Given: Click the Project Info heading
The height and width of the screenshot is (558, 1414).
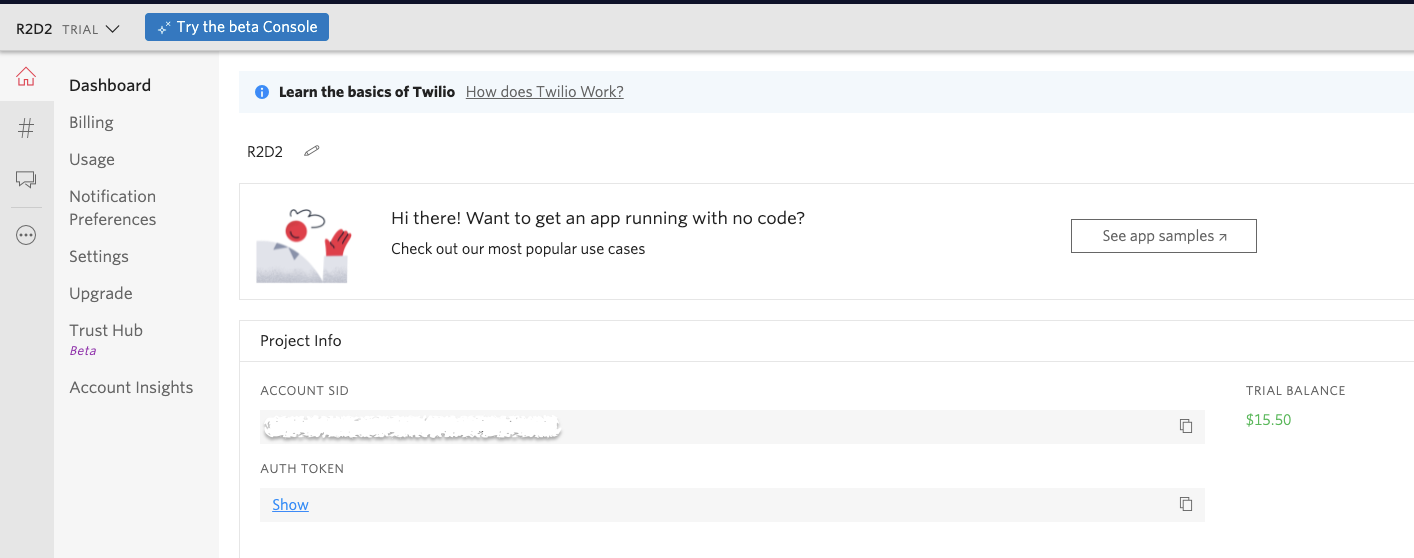Looking at the screenshot, I should point(301,341).
